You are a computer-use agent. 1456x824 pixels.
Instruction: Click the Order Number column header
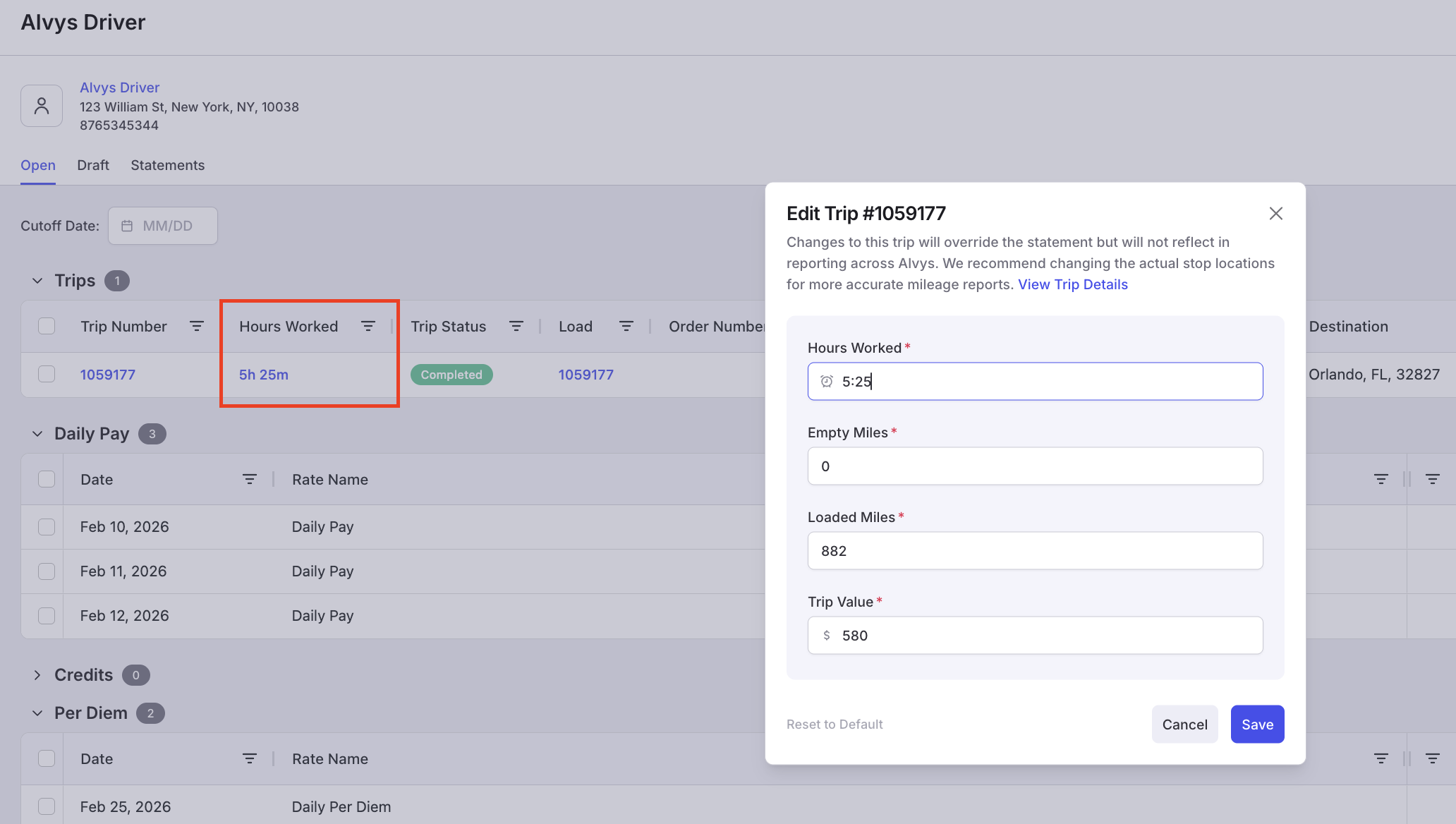tap(717, 326)
